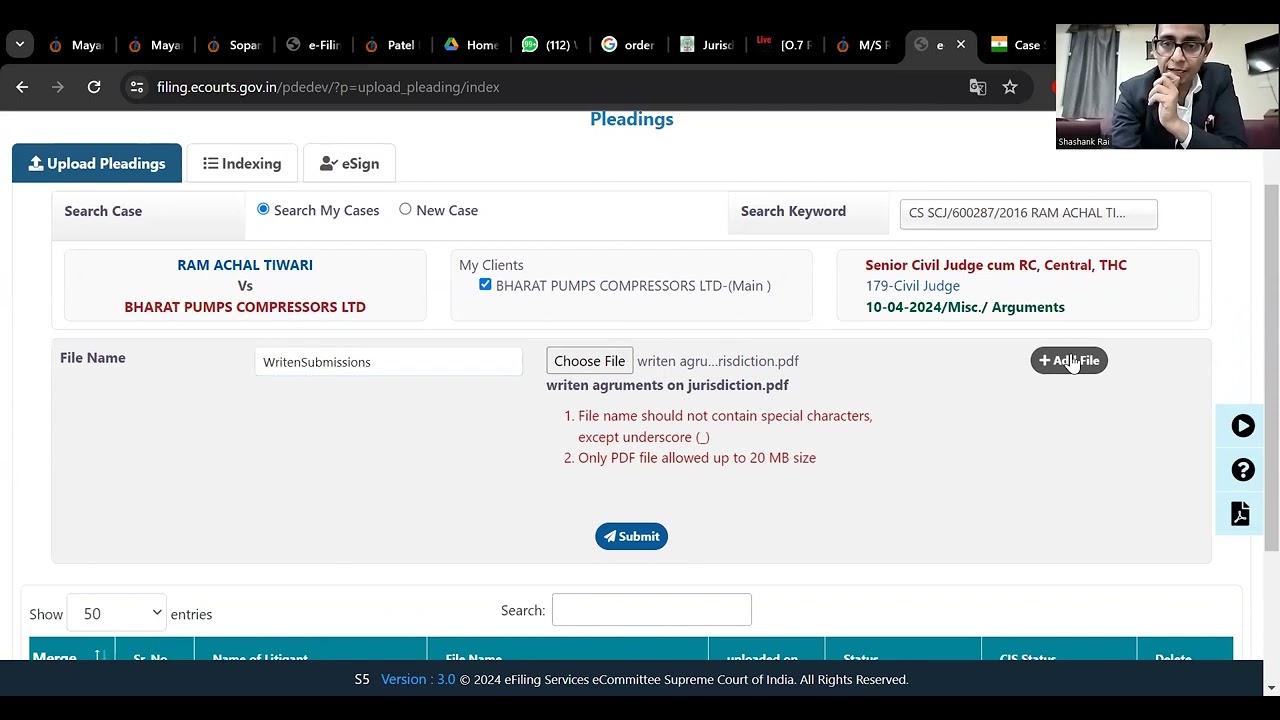Click the site information icon in address bar

tap(137, 87)
